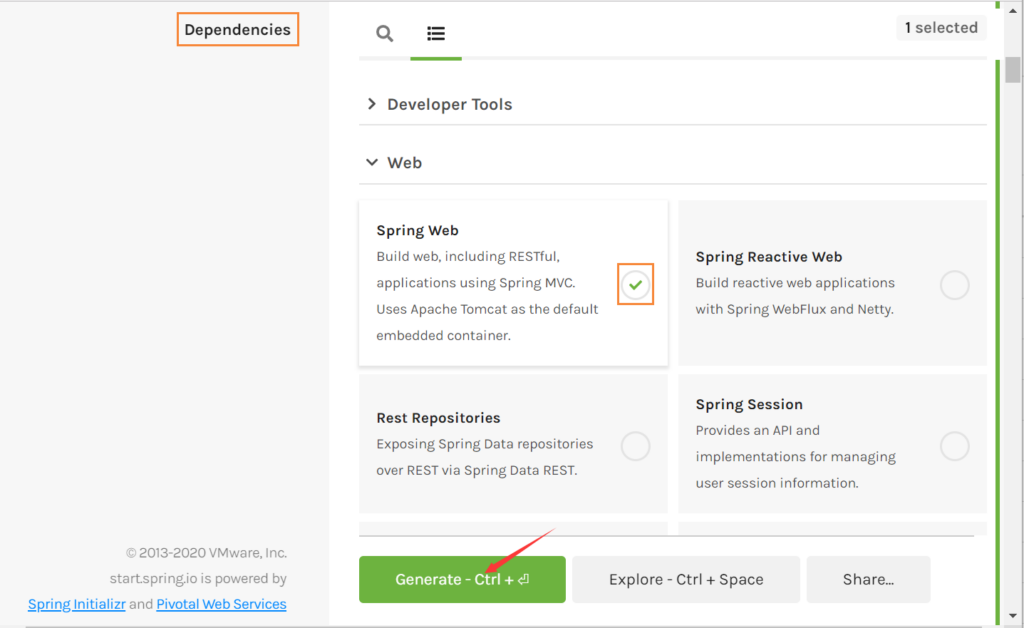Open the dependency search tab
Image resolution: width=1024 pixels, height=628 pixels.
point(385,33)
